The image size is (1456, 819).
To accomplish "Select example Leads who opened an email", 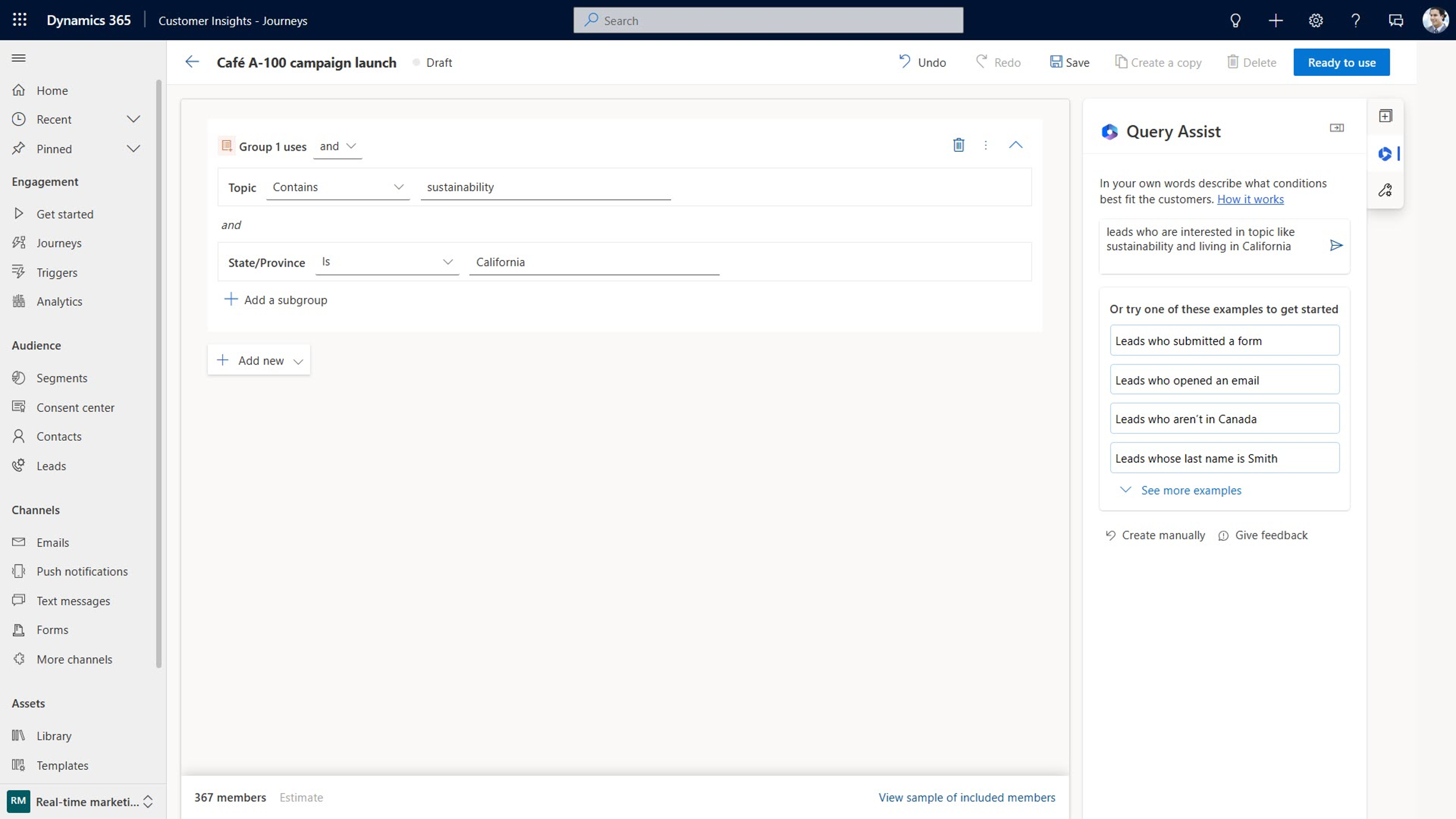I will pos(1224,379).
